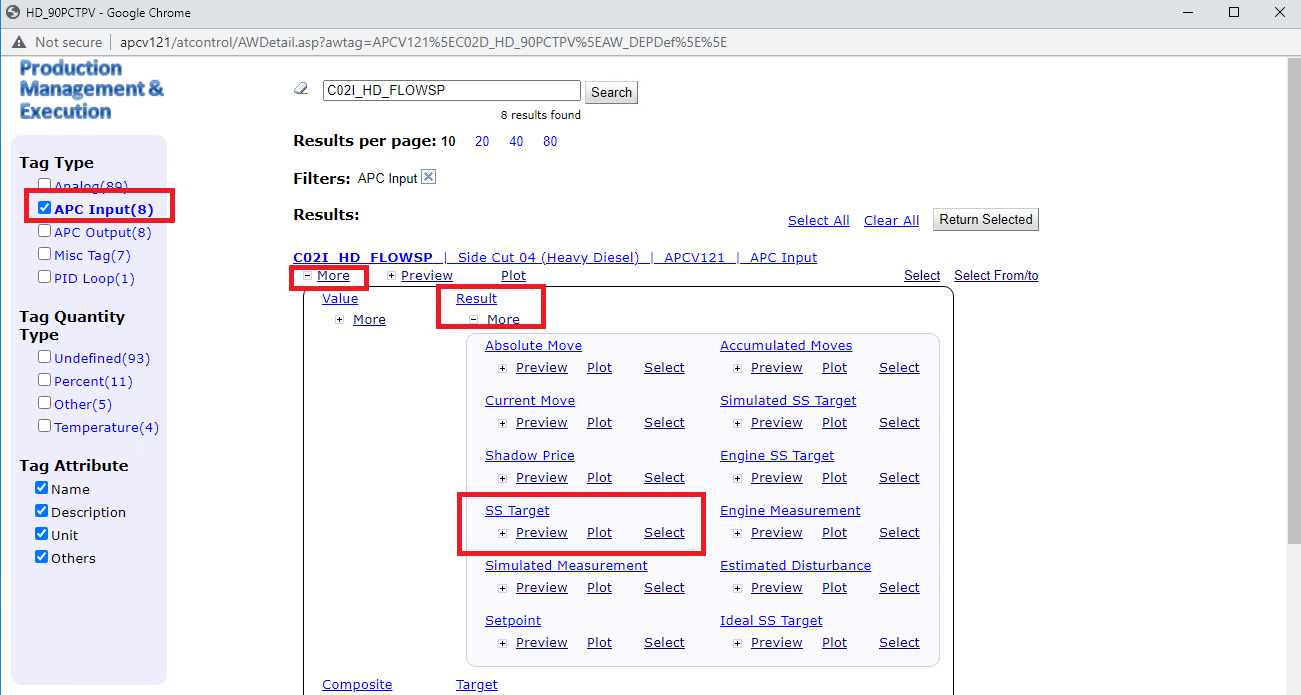Collapse the More section under C02I_HD_FLOWSP

pyautogui.click(x=308, y=276)
